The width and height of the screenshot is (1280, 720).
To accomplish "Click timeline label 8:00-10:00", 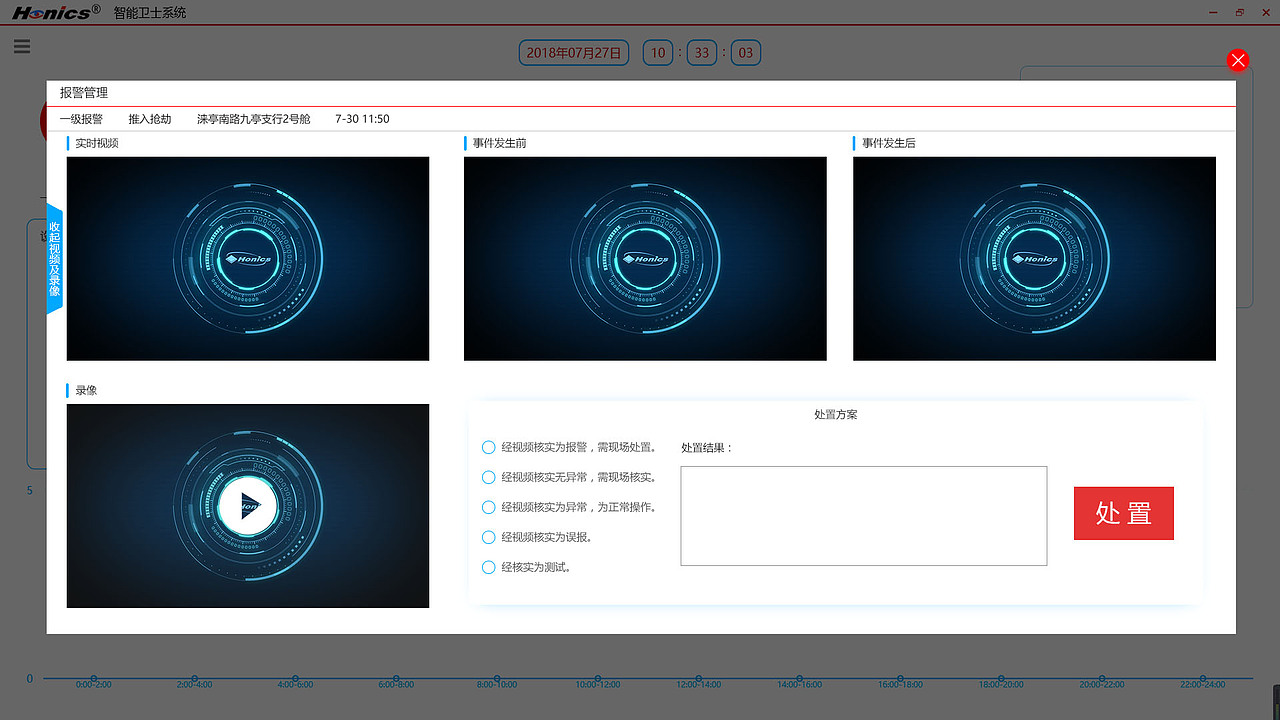I will 497,685.
